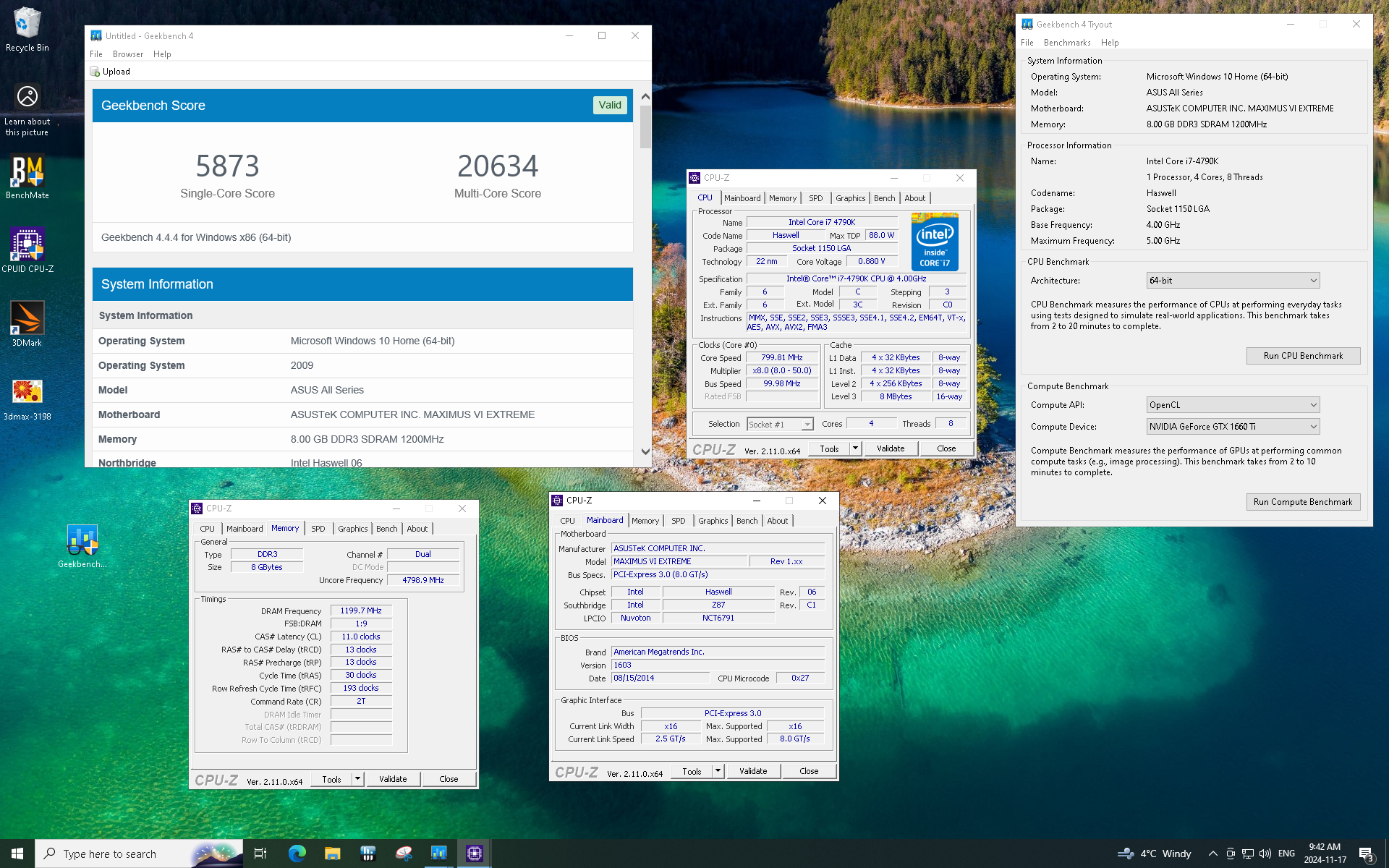Image resolution: width=1389 pixels, height=868 pixels.
Task: Click scroll down arrow in Geekbench results
Action: [645, 452]
